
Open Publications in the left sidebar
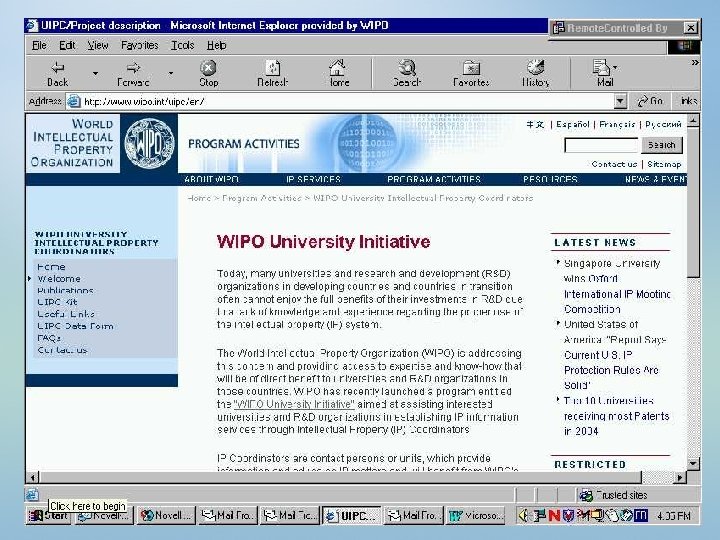pos(65,291)
